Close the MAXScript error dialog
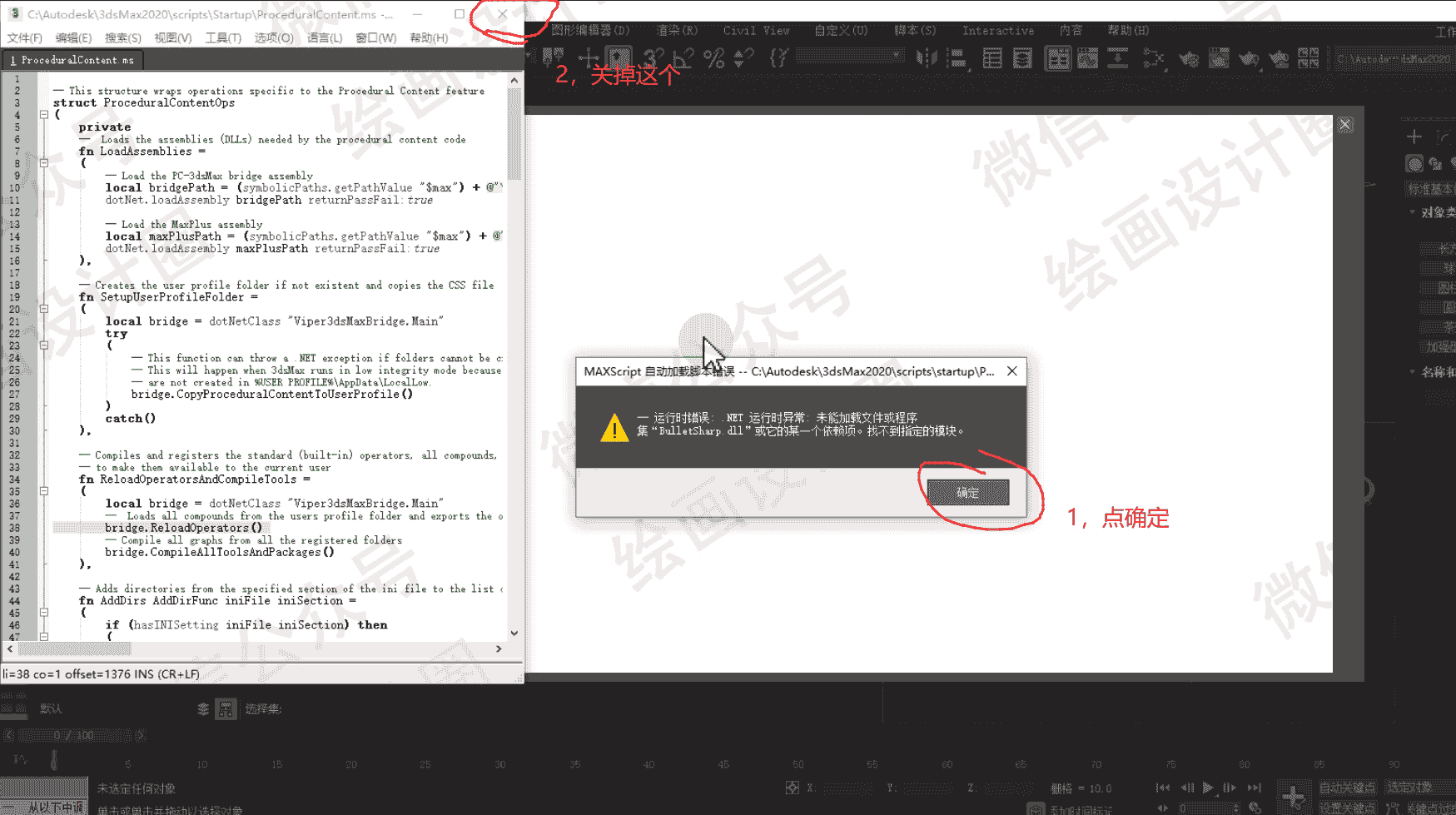Screen dimensions: 1456x815 (x=1011, y=371)
